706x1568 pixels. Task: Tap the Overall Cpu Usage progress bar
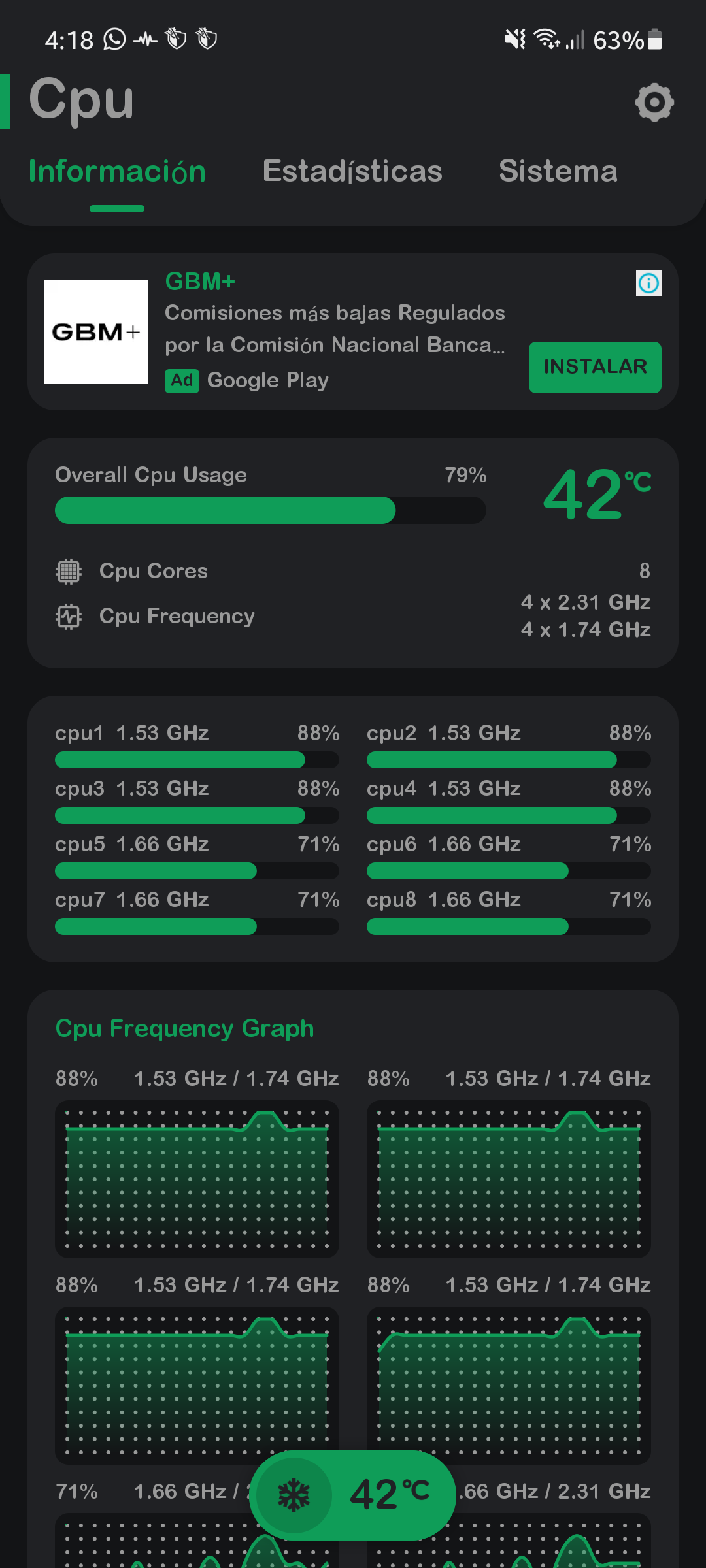(270, 510)
